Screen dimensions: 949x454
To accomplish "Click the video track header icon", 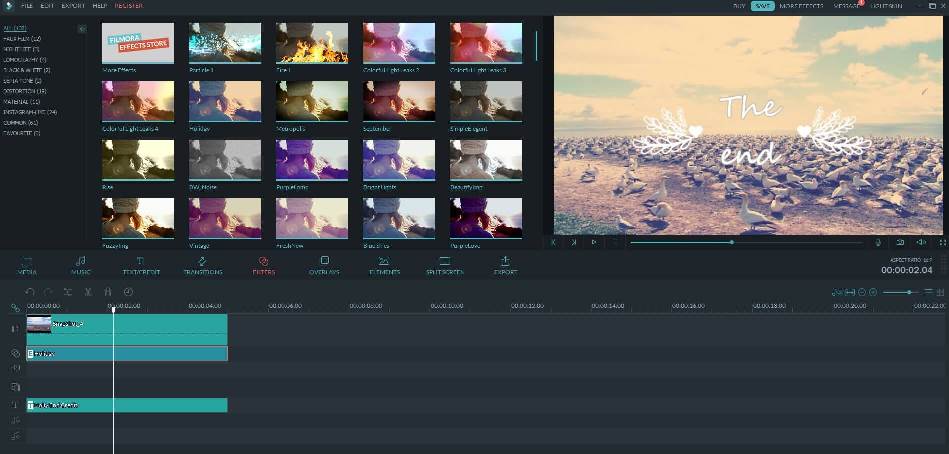I will pos(15,329).
